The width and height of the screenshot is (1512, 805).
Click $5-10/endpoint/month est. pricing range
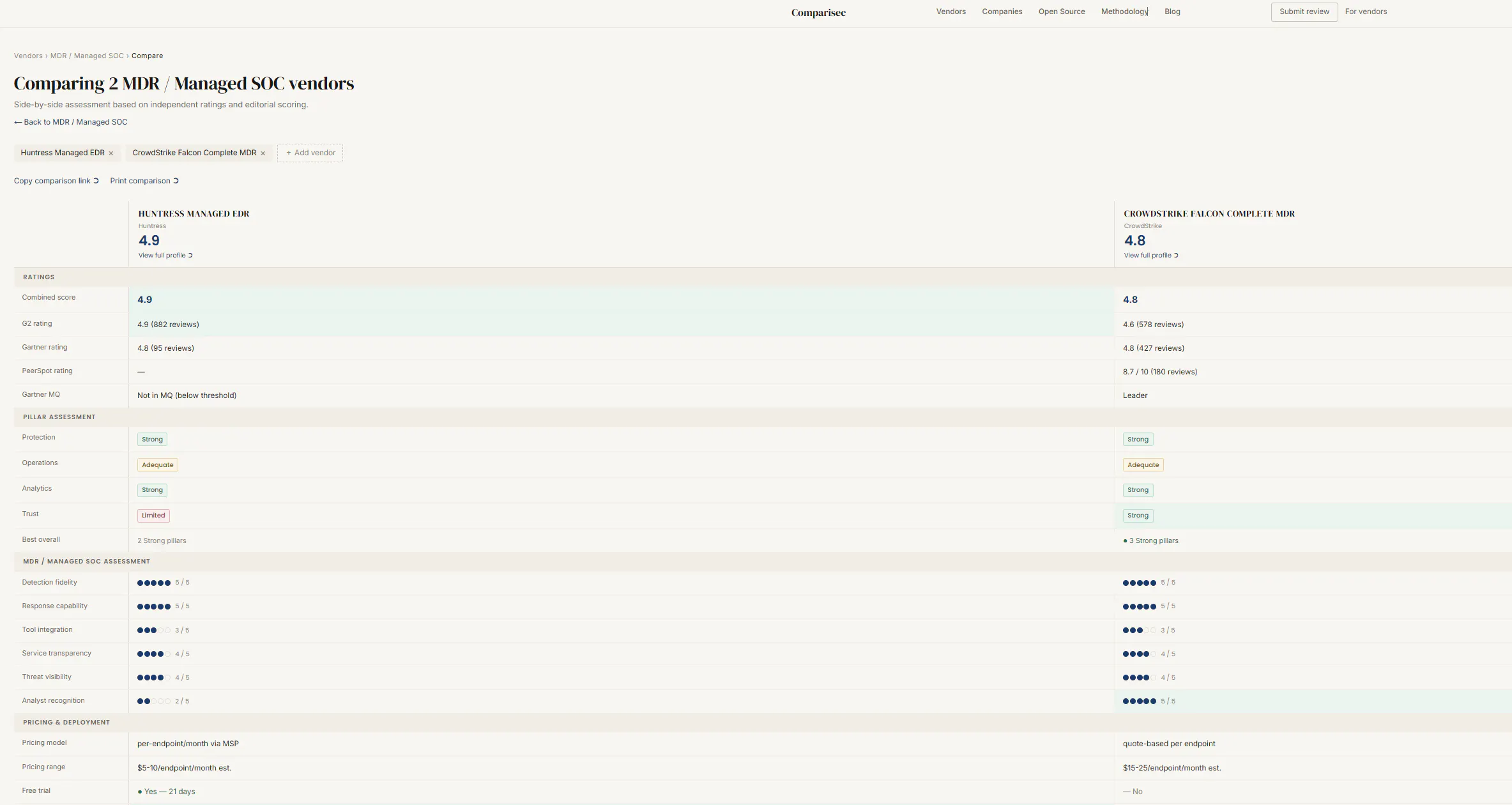[x=184, y=768]
